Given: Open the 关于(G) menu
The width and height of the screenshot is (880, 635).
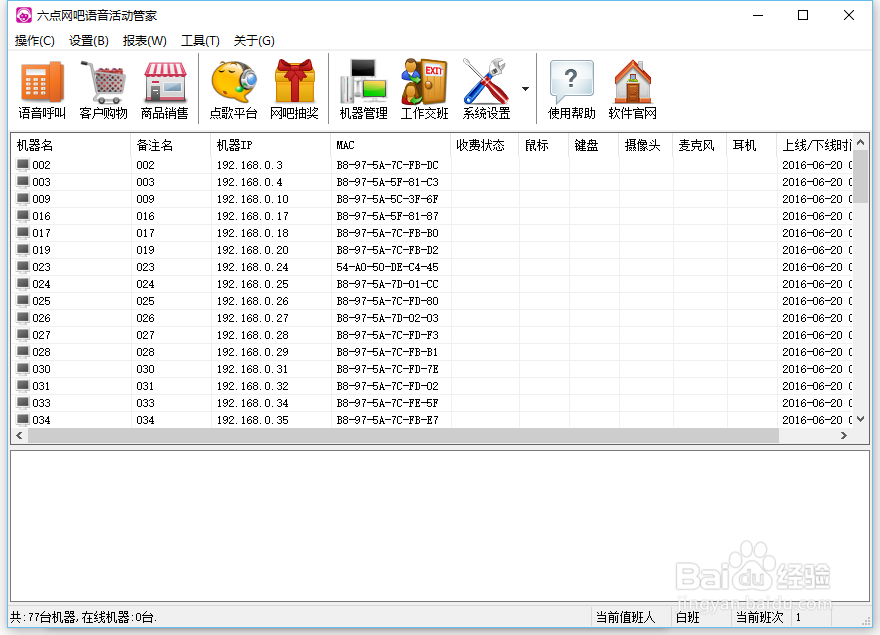Looking at the screenshot, I should point(254,40).
